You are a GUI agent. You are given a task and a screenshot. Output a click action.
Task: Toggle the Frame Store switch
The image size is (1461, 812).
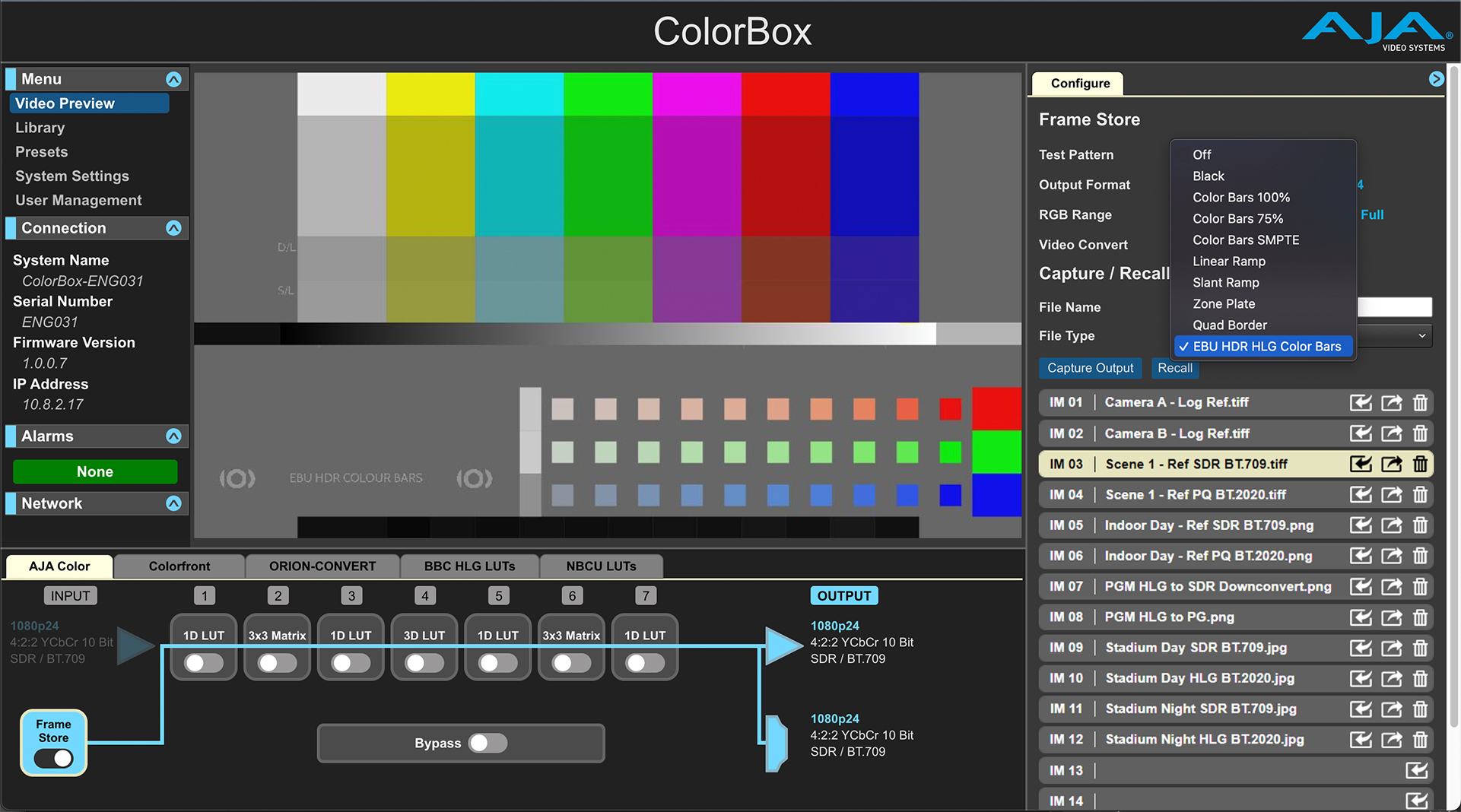point(53,758)
